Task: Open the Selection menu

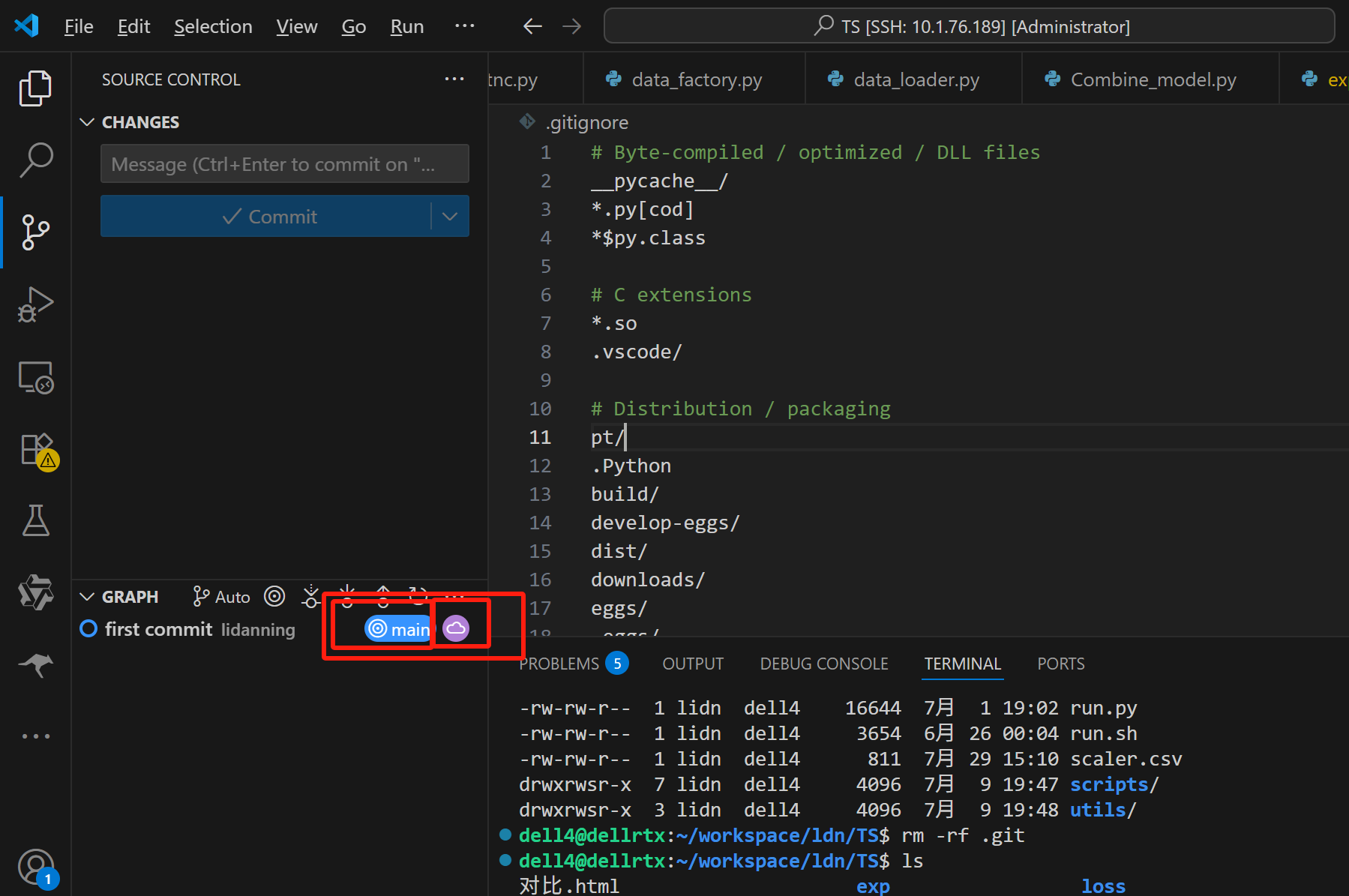Action: [x=213, y=27]
